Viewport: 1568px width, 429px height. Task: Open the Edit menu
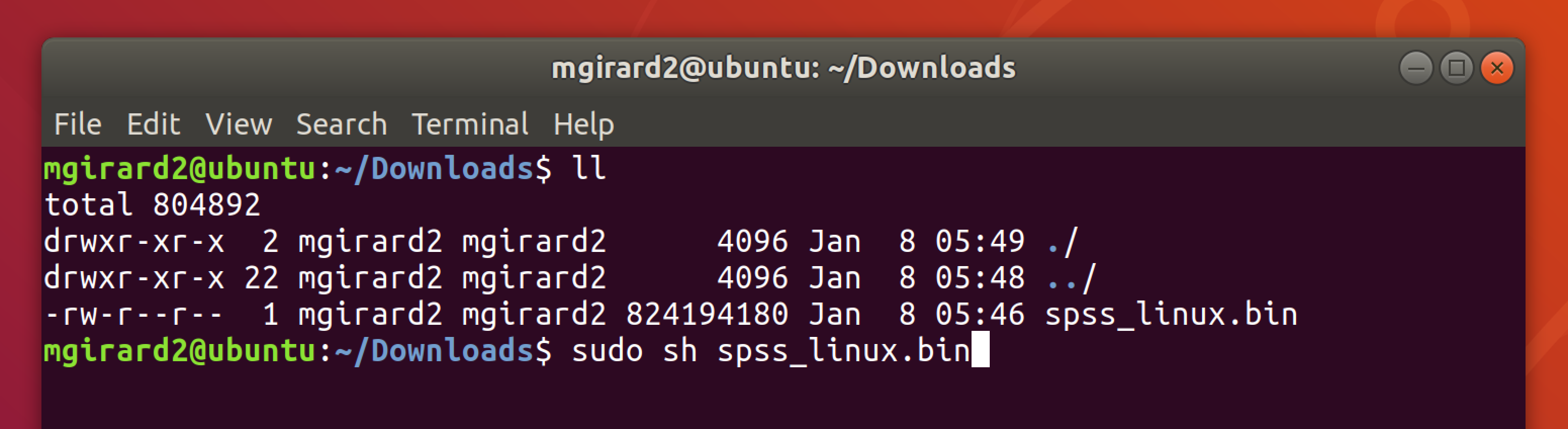tap(153, 124)
